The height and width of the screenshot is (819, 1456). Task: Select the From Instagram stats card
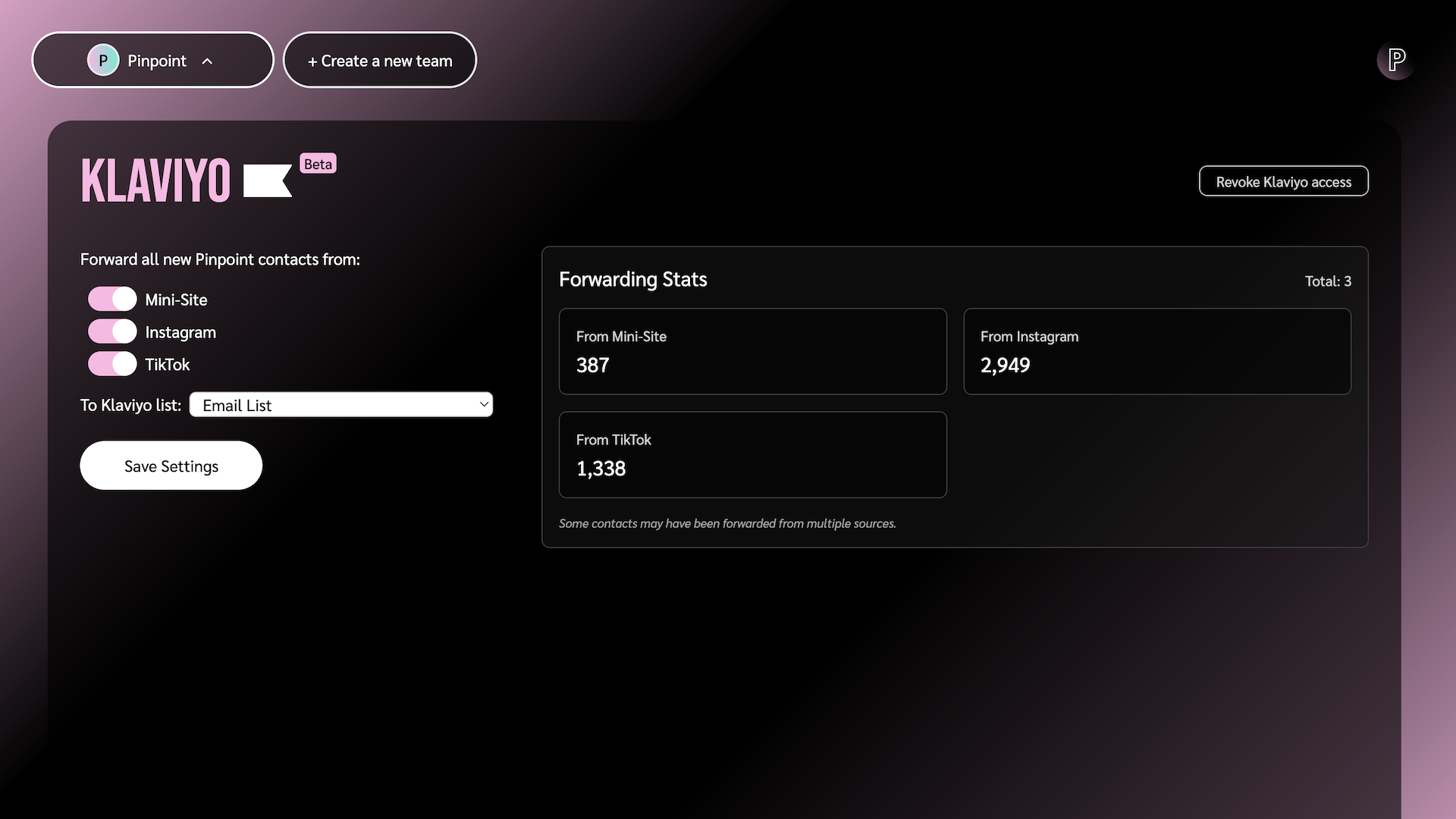pyautogui.click(x=1157, y=351)
